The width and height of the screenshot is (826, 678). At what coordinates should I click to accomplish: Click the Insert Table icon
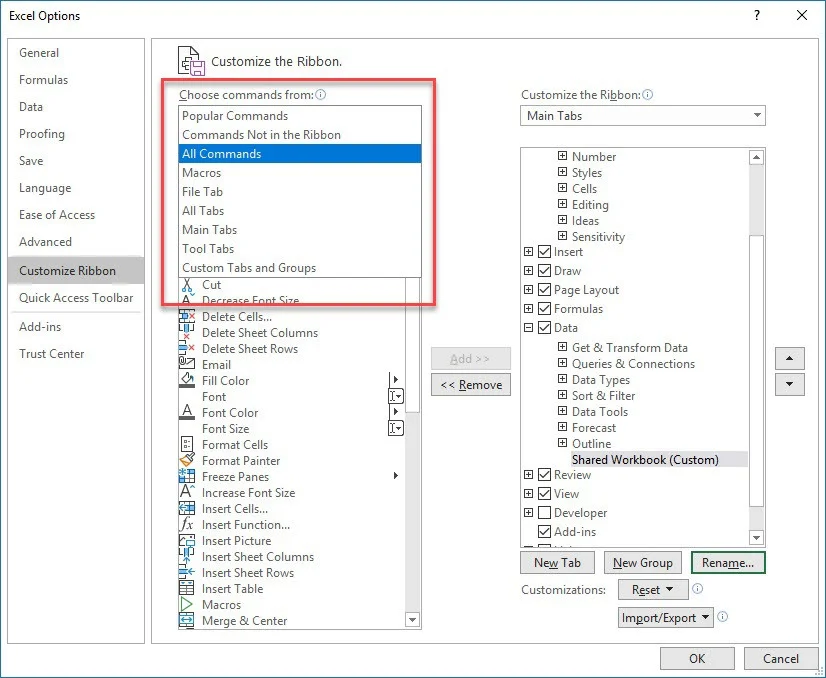[187, 589]
